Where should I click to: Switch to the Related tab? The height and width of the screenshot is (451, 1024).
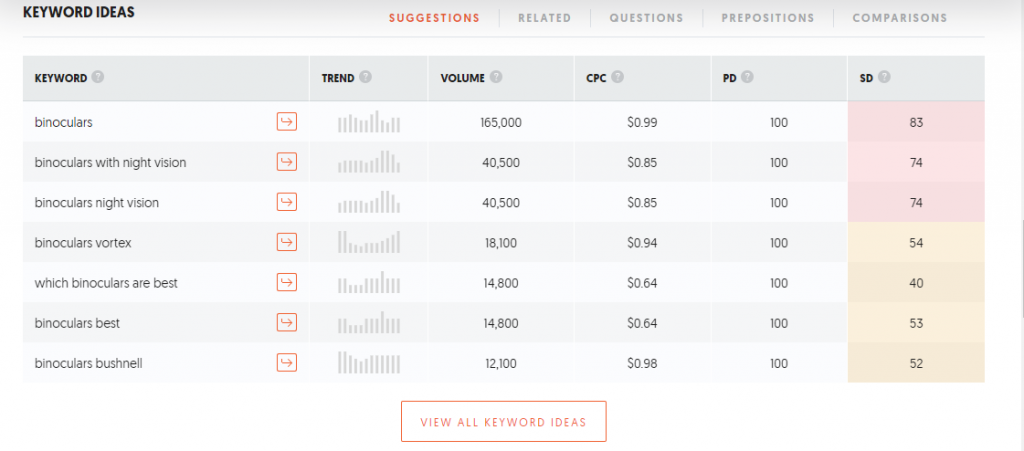click(545, 18)
